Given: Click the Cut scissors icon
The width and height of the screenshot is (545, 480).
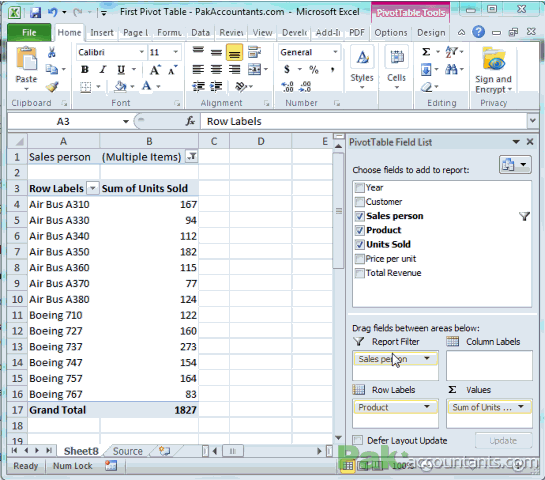Looking at the screenshot, I should click(51, 52).
